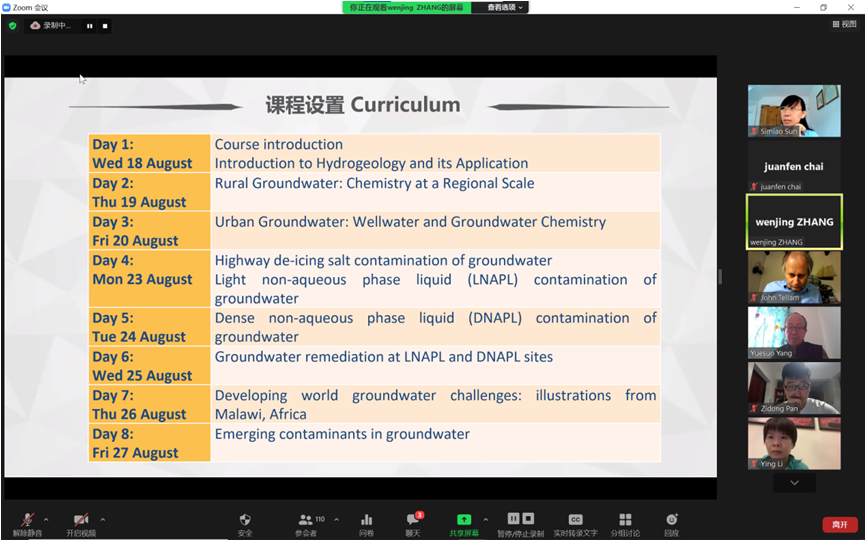
Task: Switch layout using View (视图) menu
Action: click(x=843, y=25)
